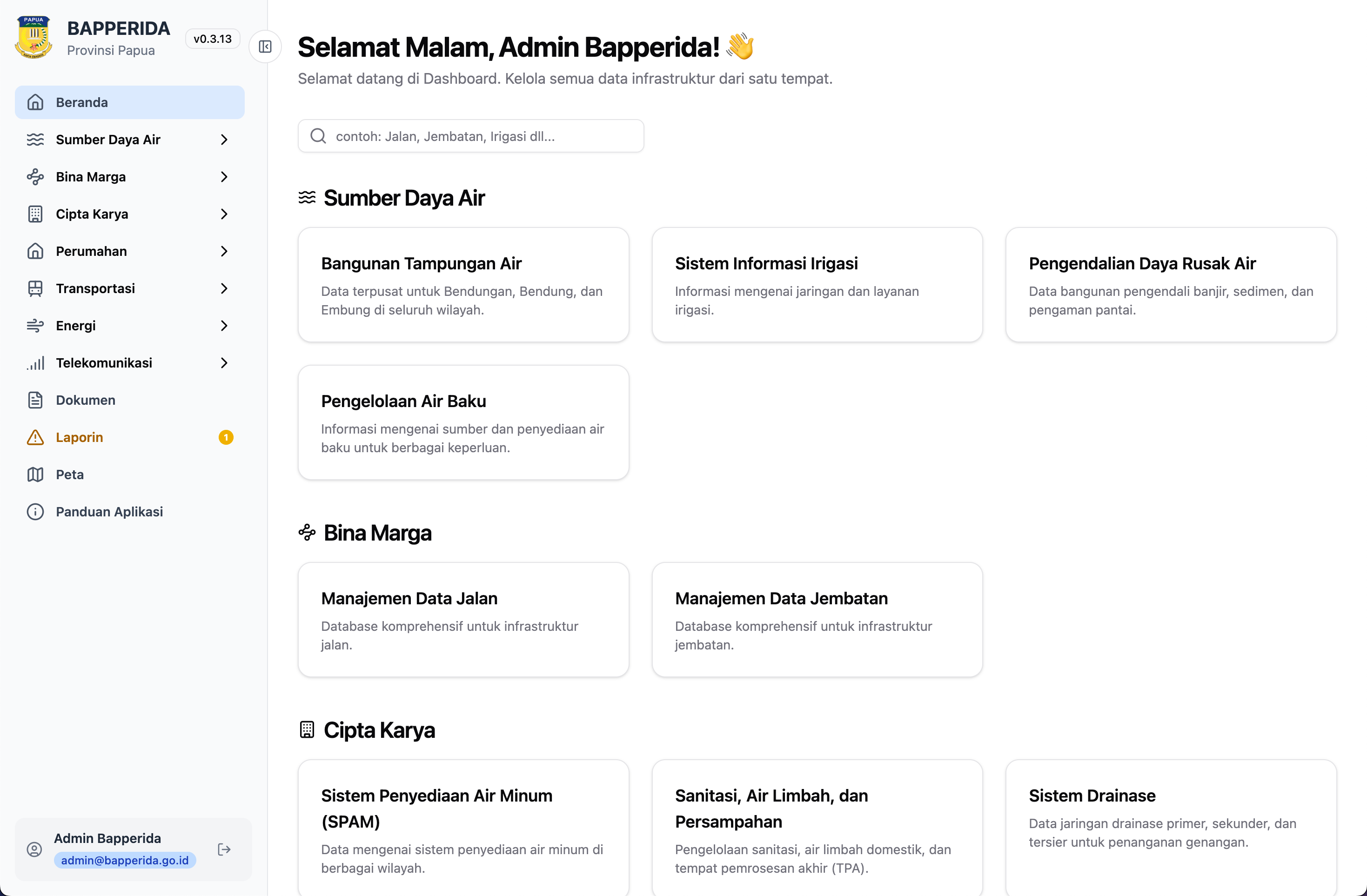The height and width of the screenshot is (896, 1367).
Task: Click the building icon beside Cipta Karya heading
Action: [307, 729]
